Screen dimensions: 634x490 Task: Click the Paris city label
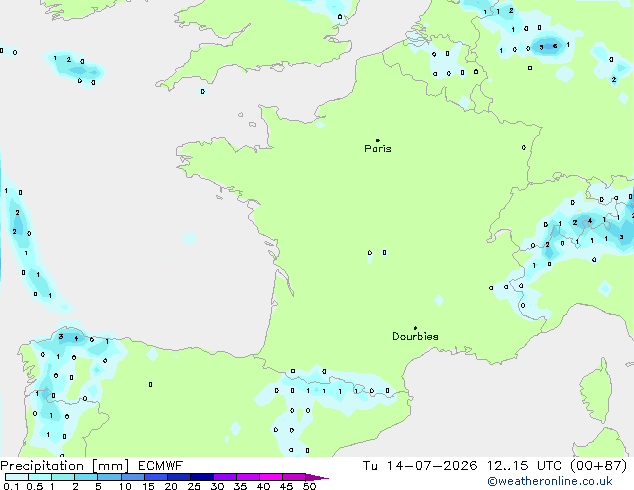(x=378, y=149)
